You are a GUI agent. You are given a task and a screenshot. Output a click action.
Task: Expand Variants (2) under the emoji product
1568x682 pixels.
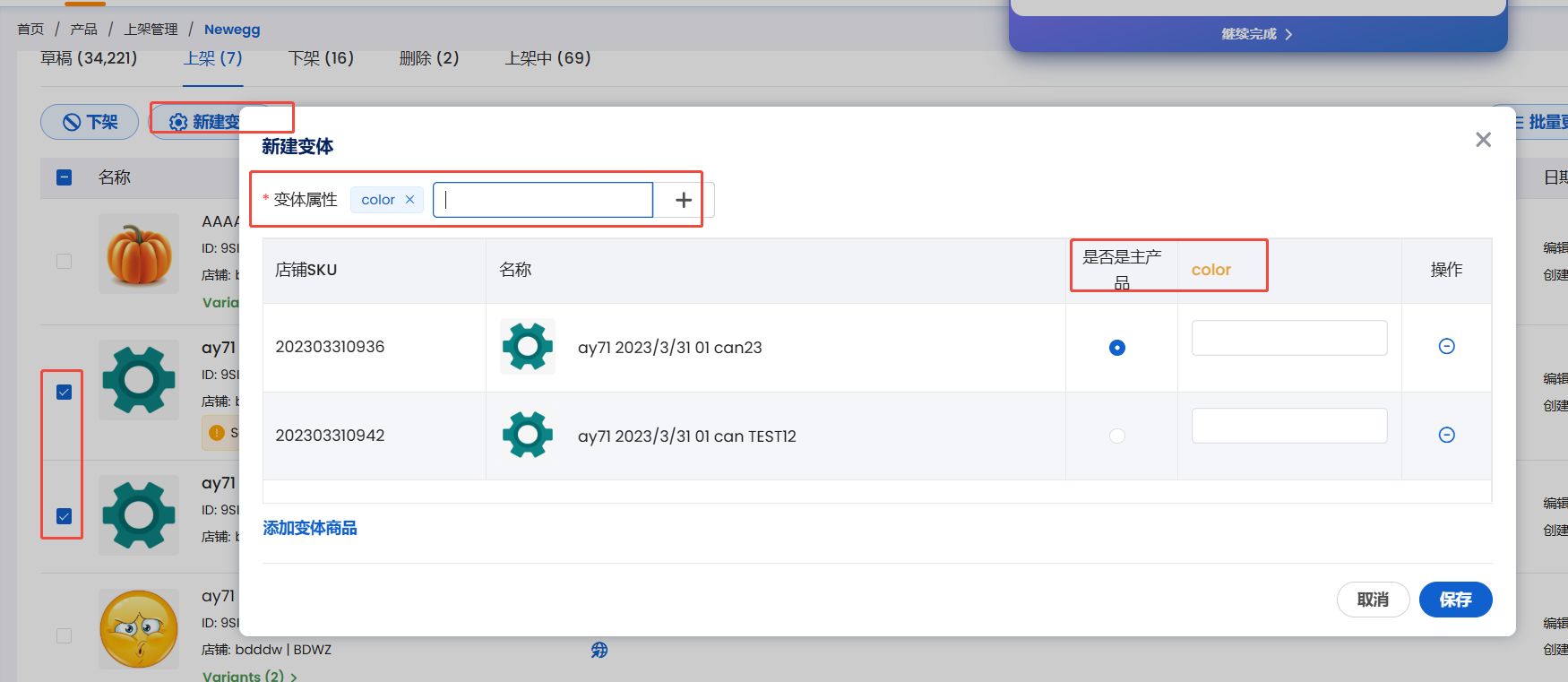tap(249, 676)
